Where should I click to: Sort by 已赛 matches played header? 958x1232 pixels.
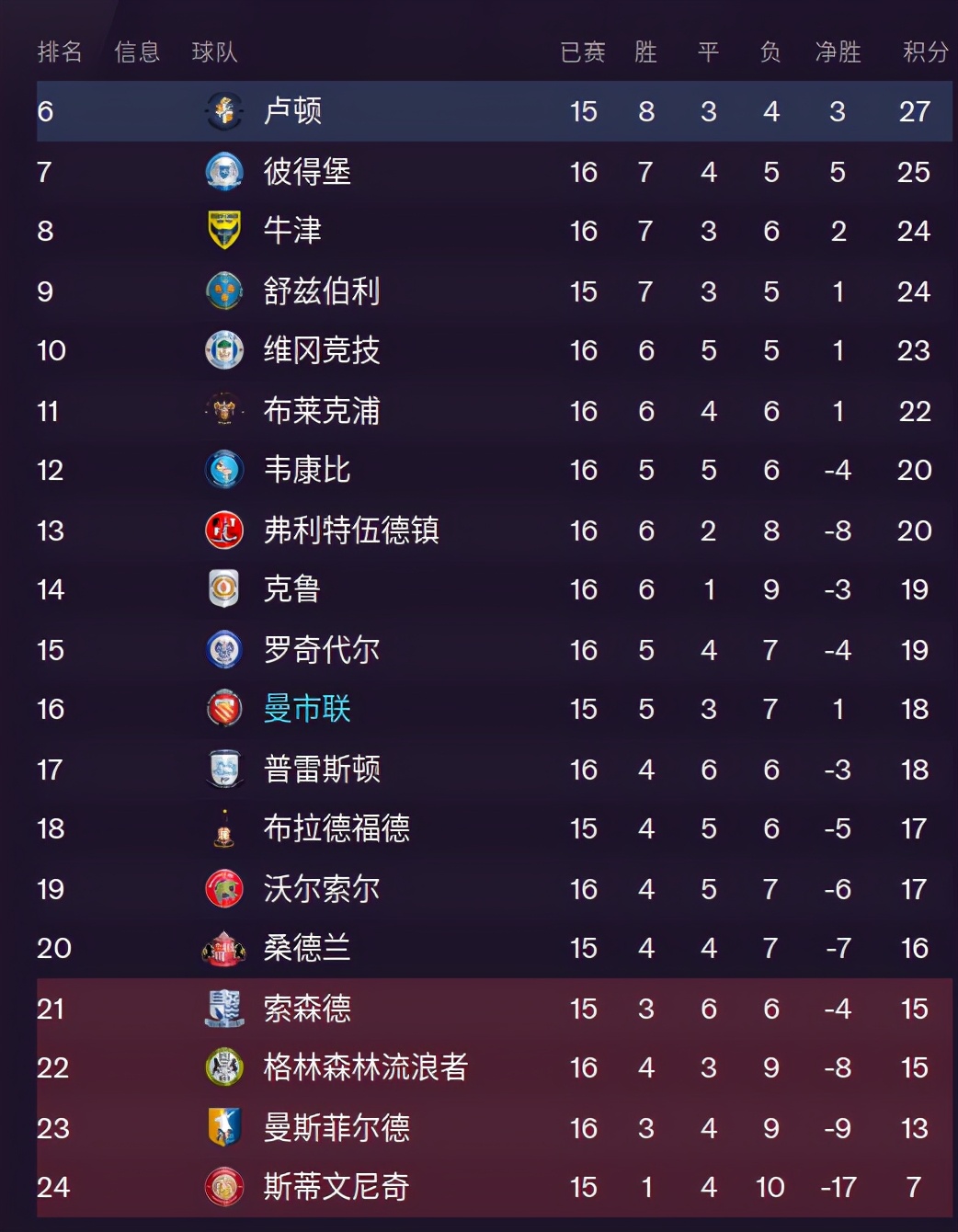[x=583, y=52]
